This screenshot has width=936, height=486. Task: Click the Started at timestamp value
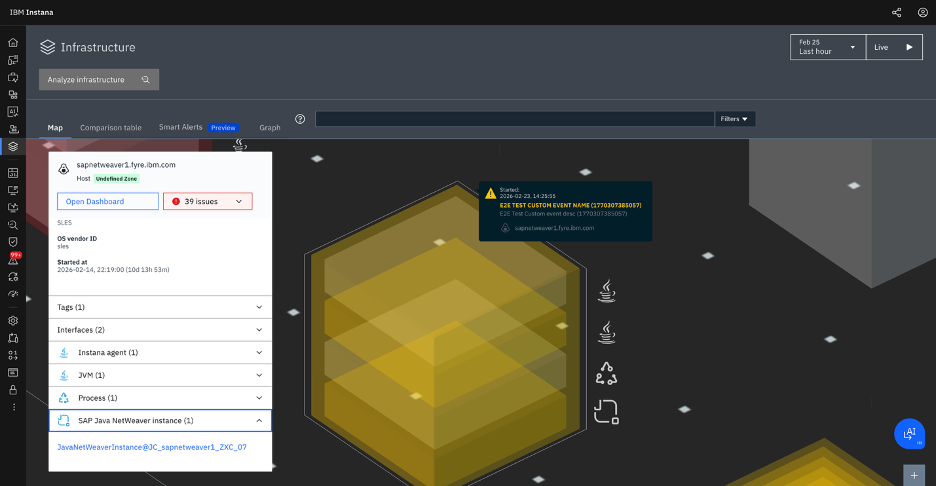113,270
